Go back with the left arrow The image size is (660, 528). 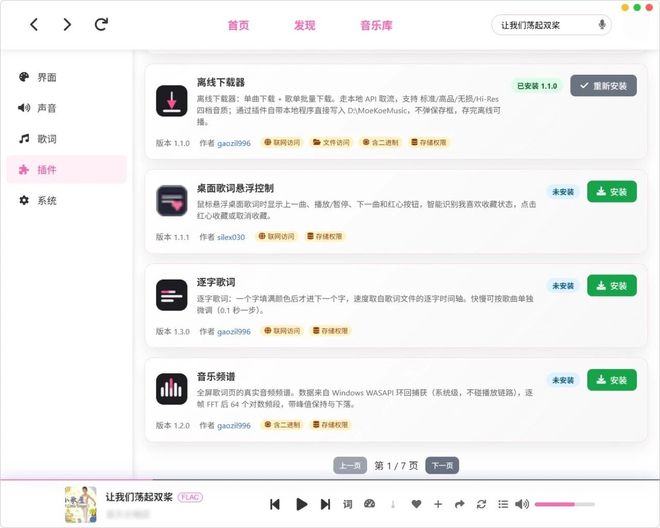pos(34,25)
